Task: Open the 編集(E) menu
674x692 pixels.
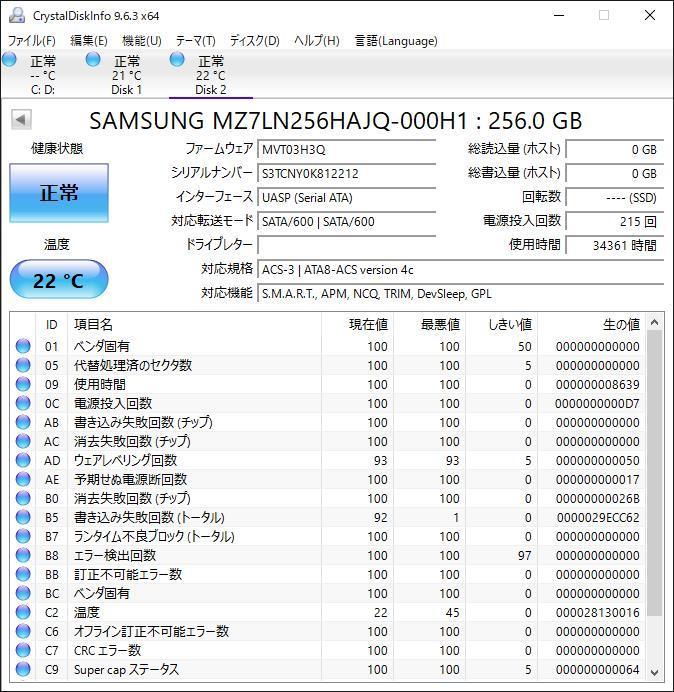Action: (89, 41)
